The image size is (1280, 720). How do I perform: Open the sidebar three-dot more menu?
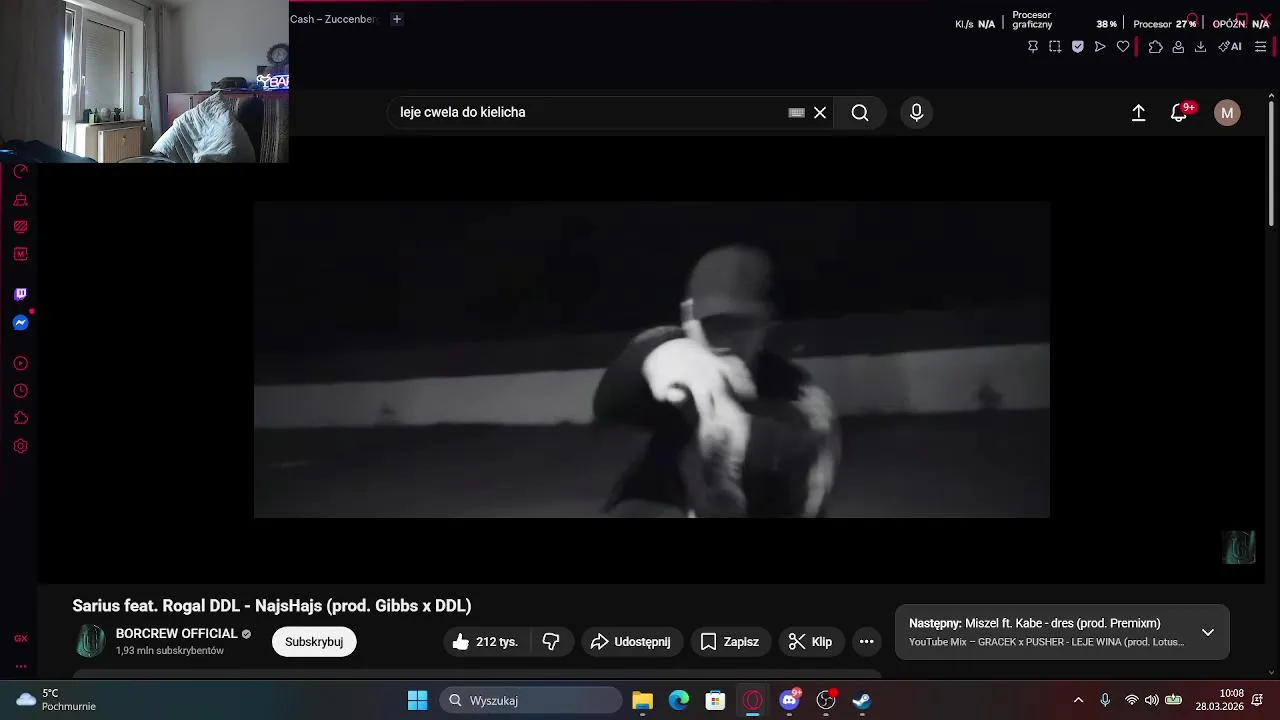tap(20, 666)
